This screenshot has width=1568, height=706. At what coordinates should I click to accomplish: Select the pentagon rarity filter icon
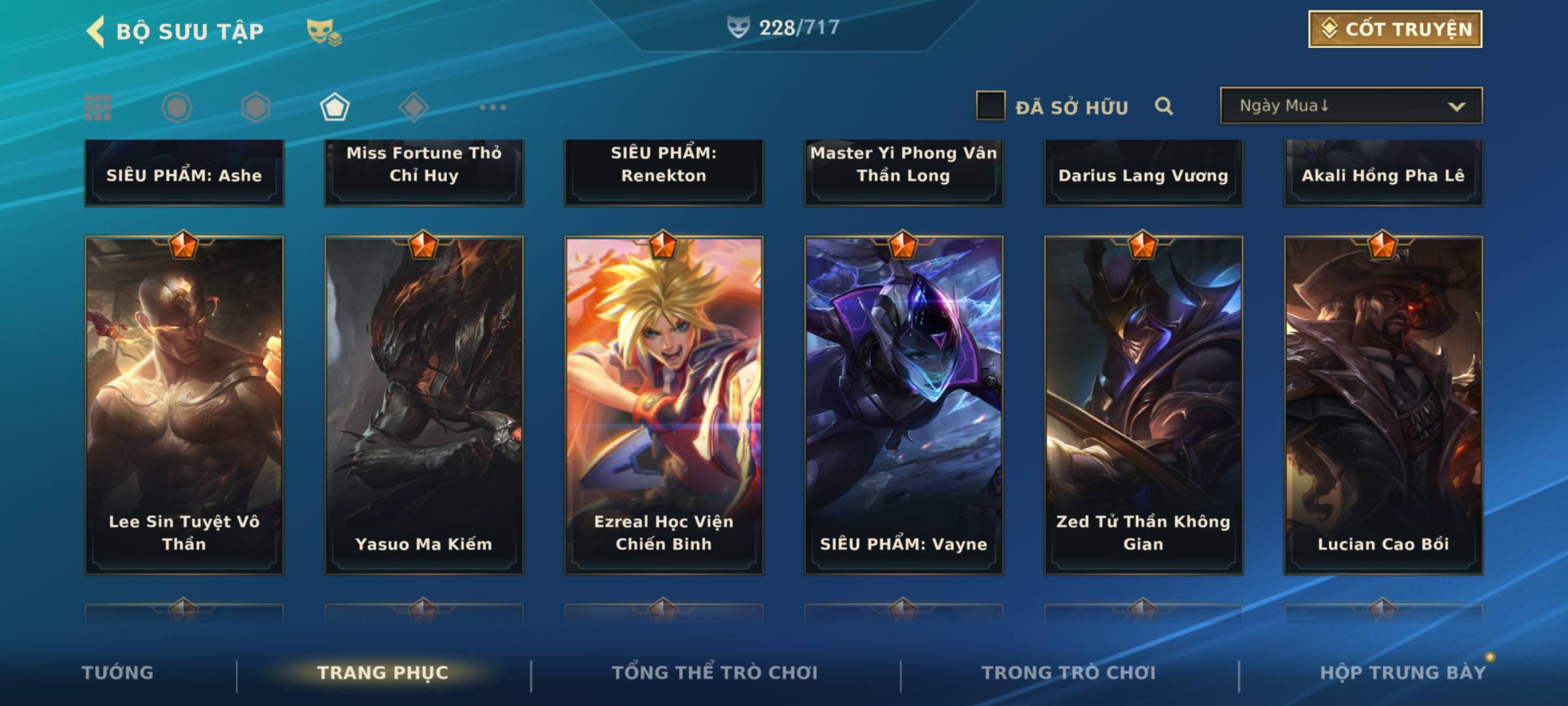point(335,107)
